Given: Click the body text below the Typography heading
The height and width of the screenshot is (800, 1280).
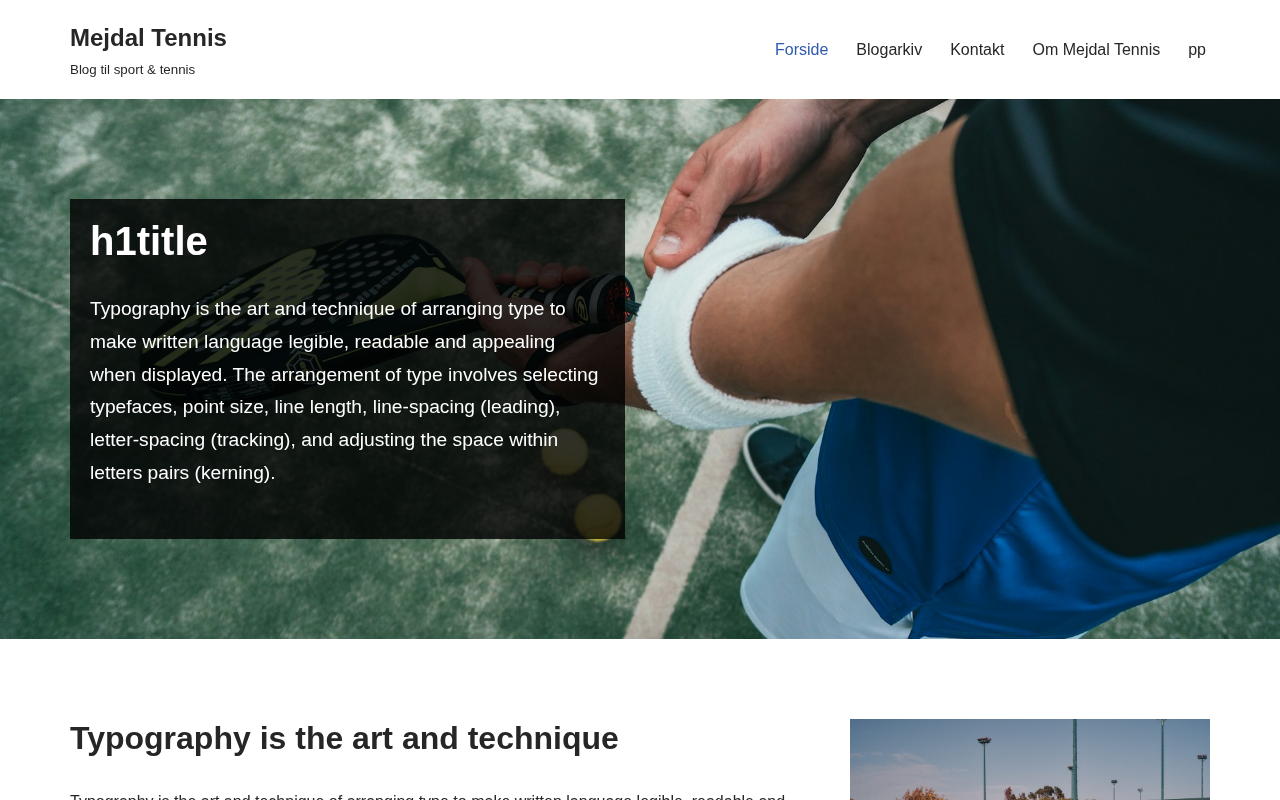Looking at the screenshot, I should tap(428, 796).
